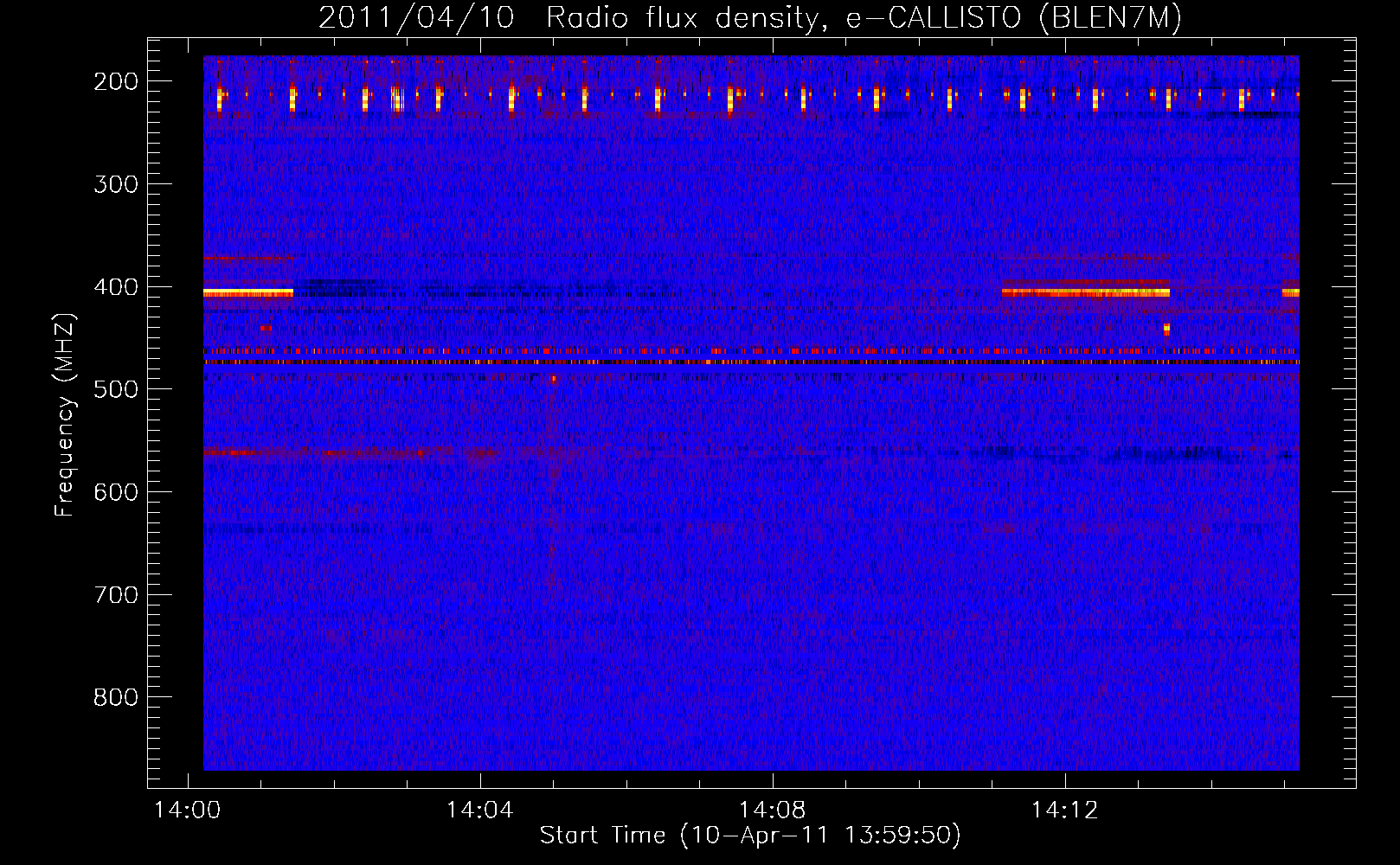
Task: Click the 400 frequency tick label
Action: [x=115, y=287]
